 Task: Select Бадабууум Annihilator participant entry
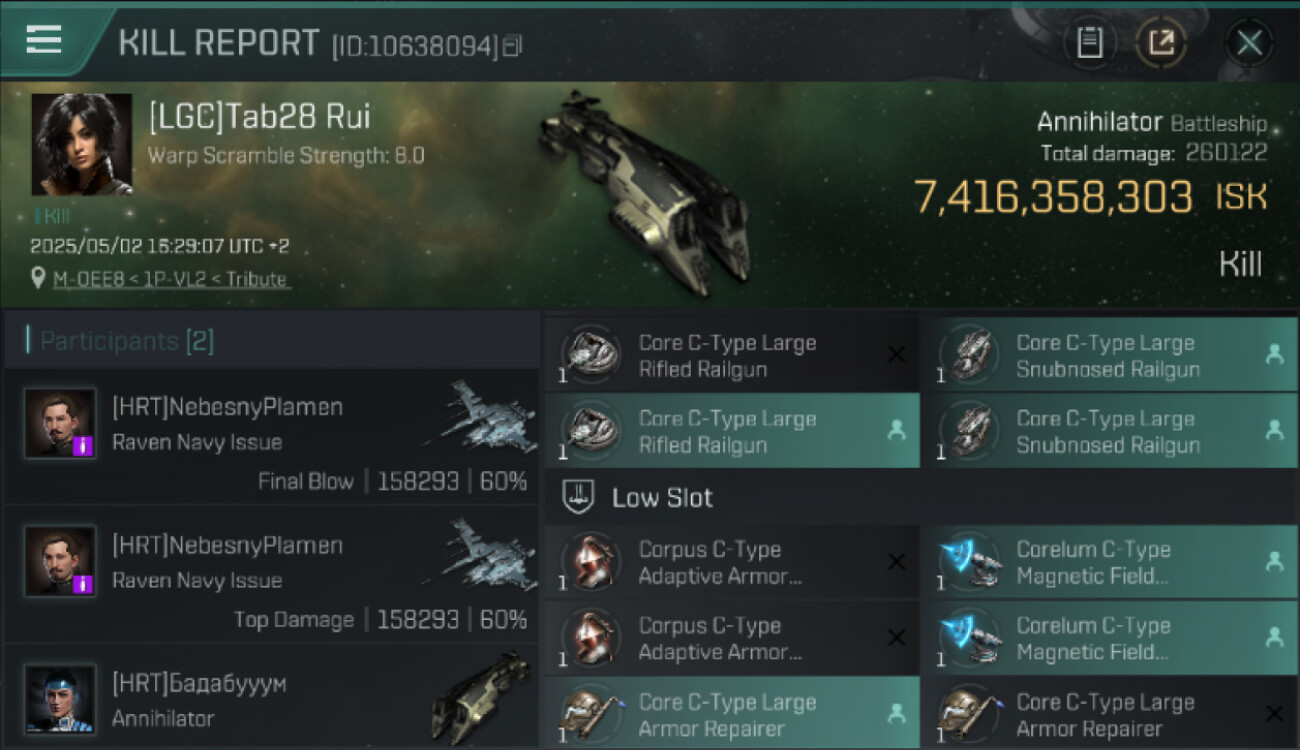click(x=270, y=698)
